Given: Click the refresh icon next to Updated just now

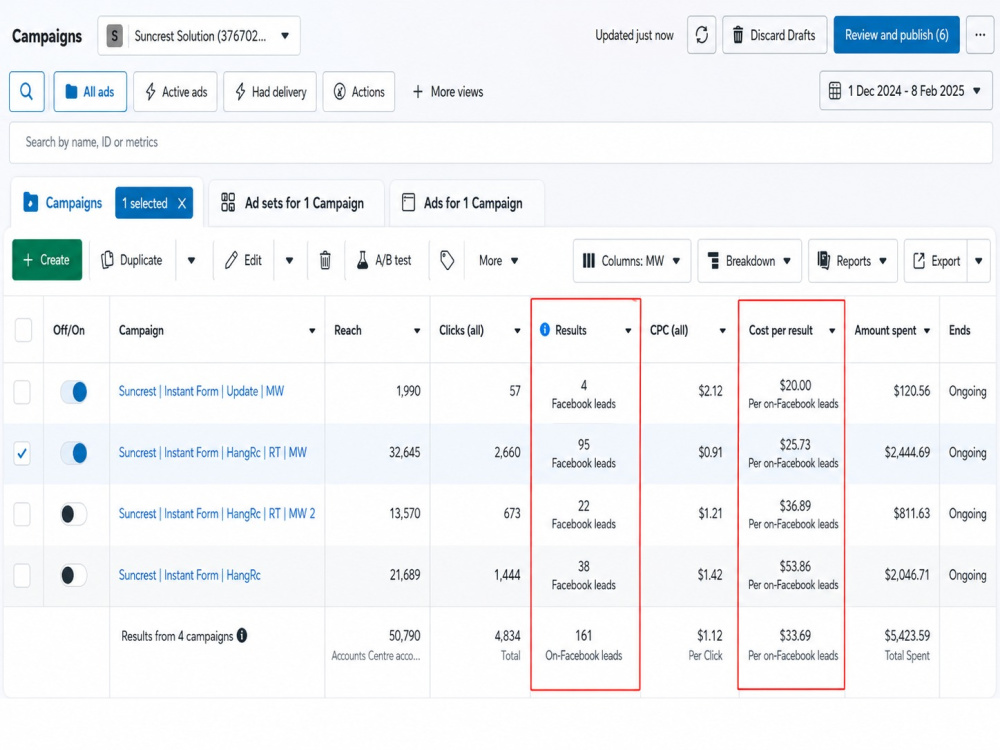Looking at the screenshot, I should [x=702, y=35].
